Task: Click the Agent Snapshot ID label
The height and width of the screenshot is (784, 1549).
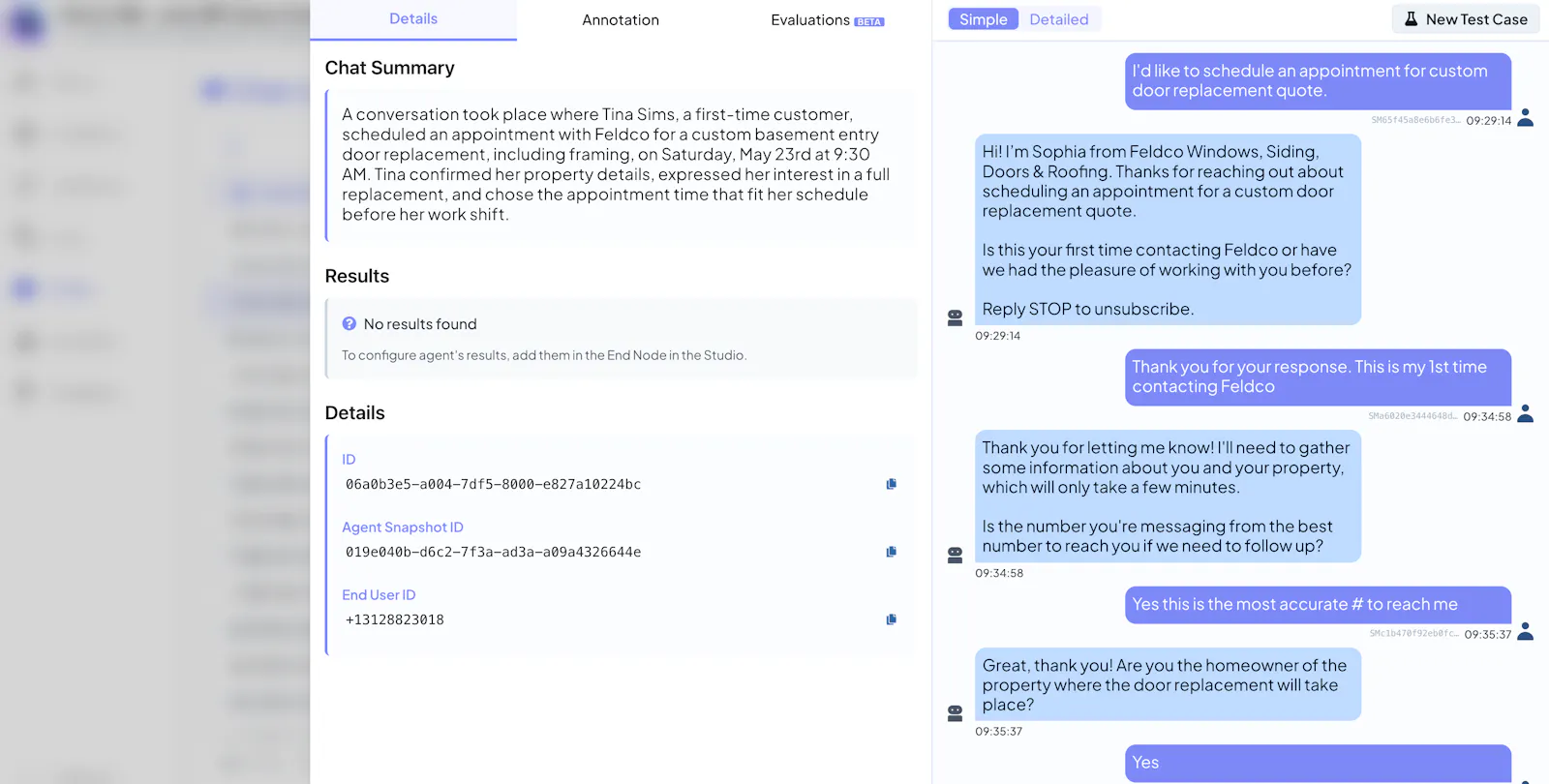Action: coord(403,528)
